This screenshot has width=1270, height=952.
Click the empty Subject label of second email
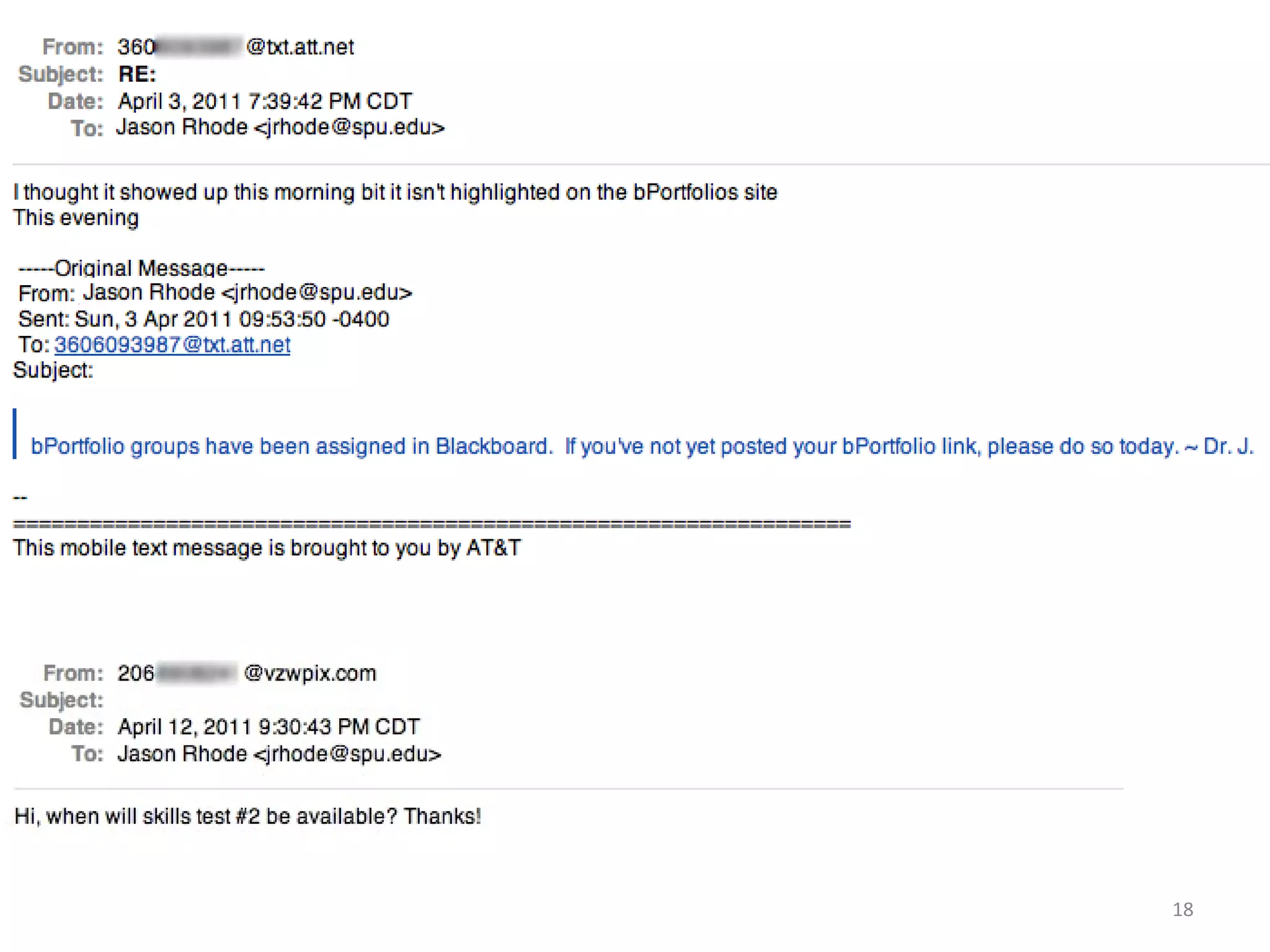point(61,700)
